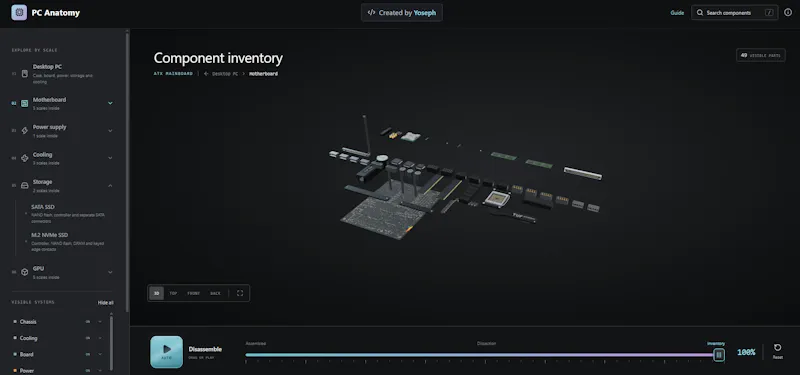Open the Created by Yoseph button
This screenshot has width=800, height=375.
coord(402,13)
